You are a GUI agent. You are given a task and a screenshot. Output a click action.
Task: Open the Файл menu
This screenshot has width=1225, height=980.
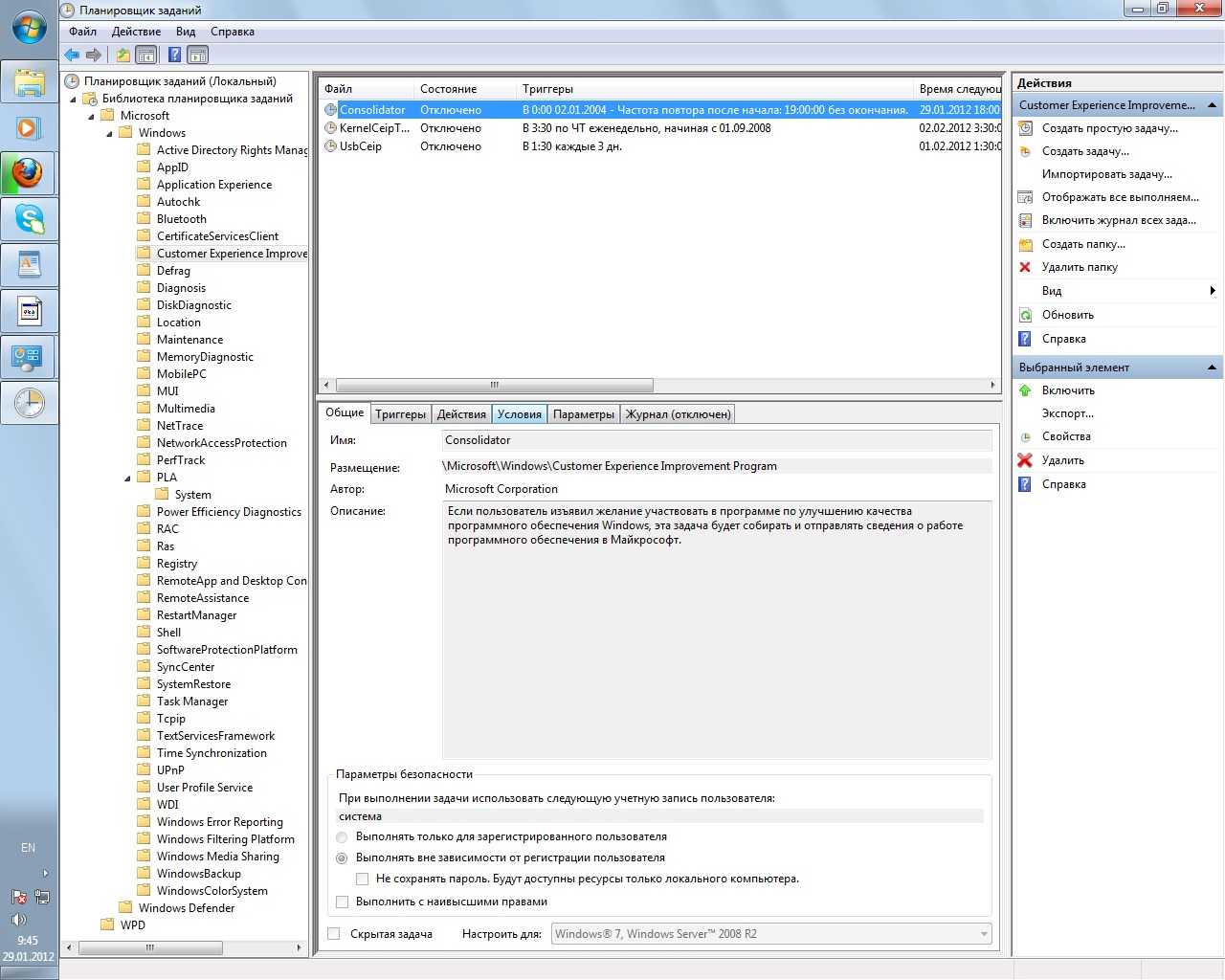pyautogui.click(x=82, y=32)
